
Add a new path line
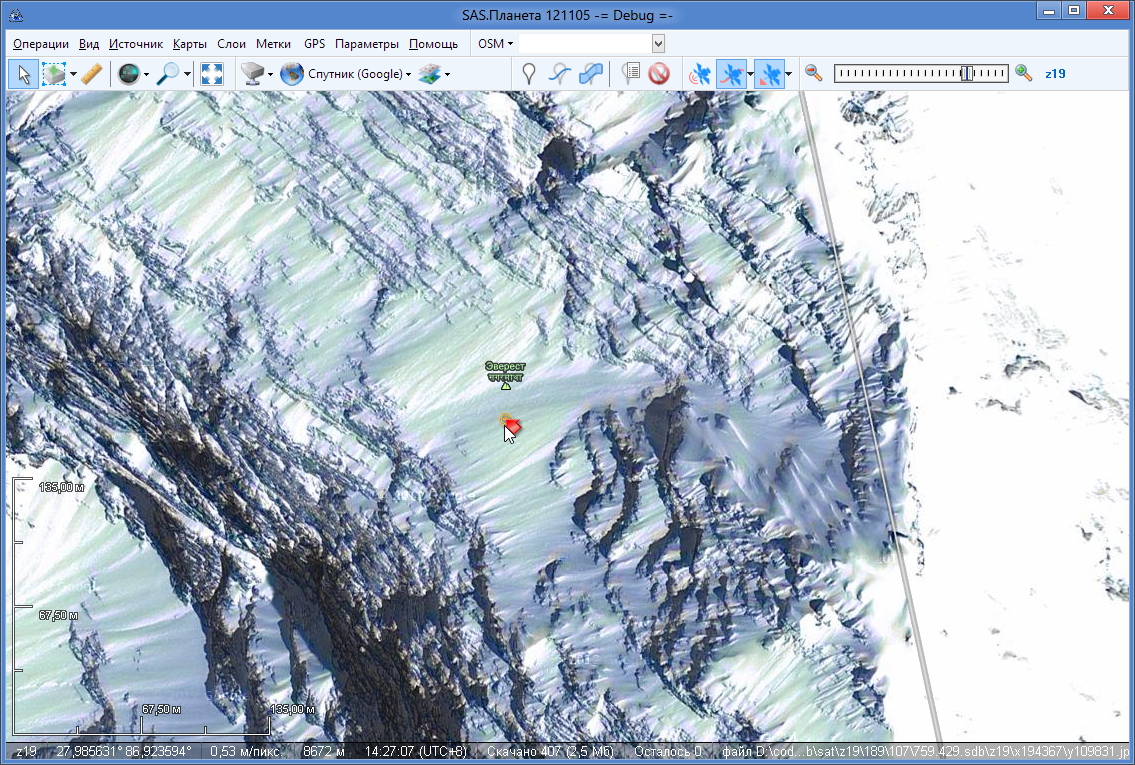[x=560, y=73]
